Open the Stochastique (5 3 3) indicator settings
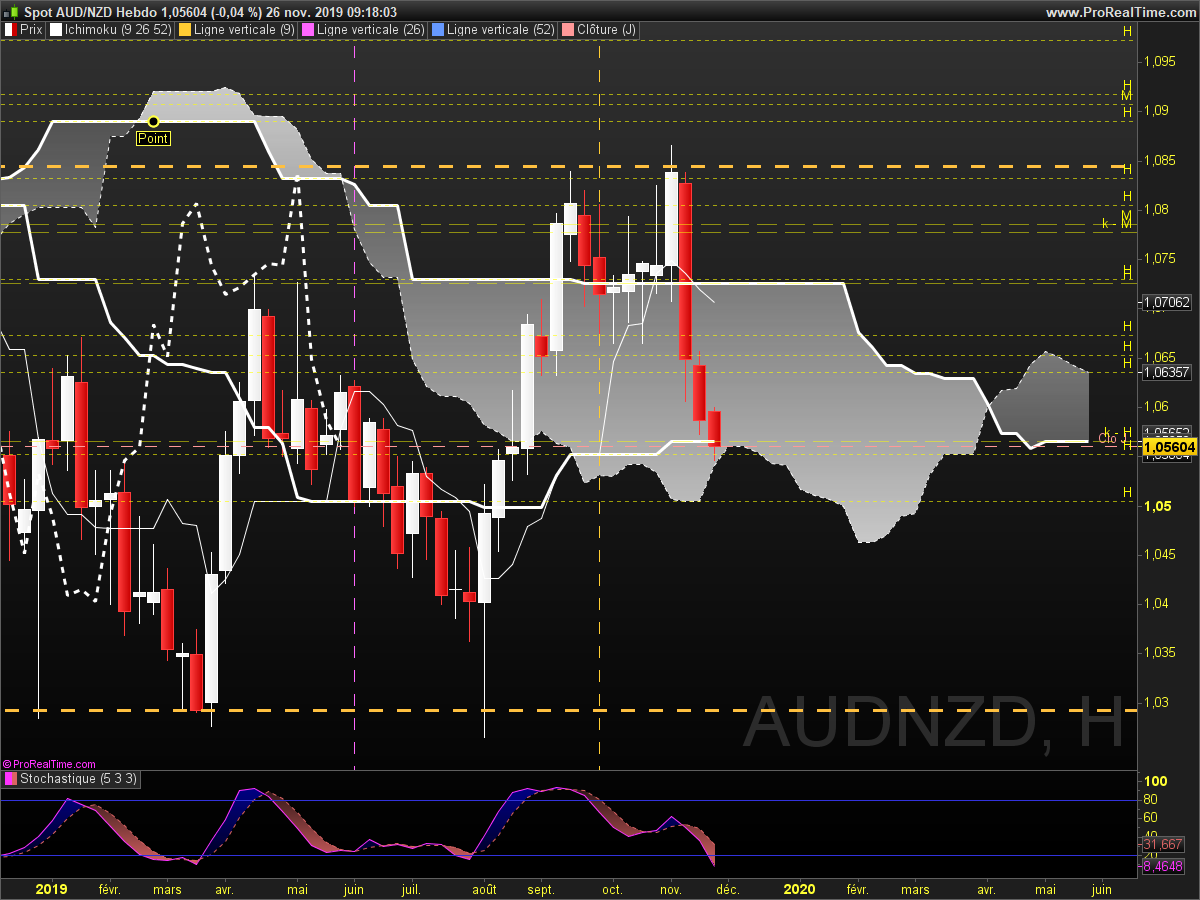 coord(78,778)
